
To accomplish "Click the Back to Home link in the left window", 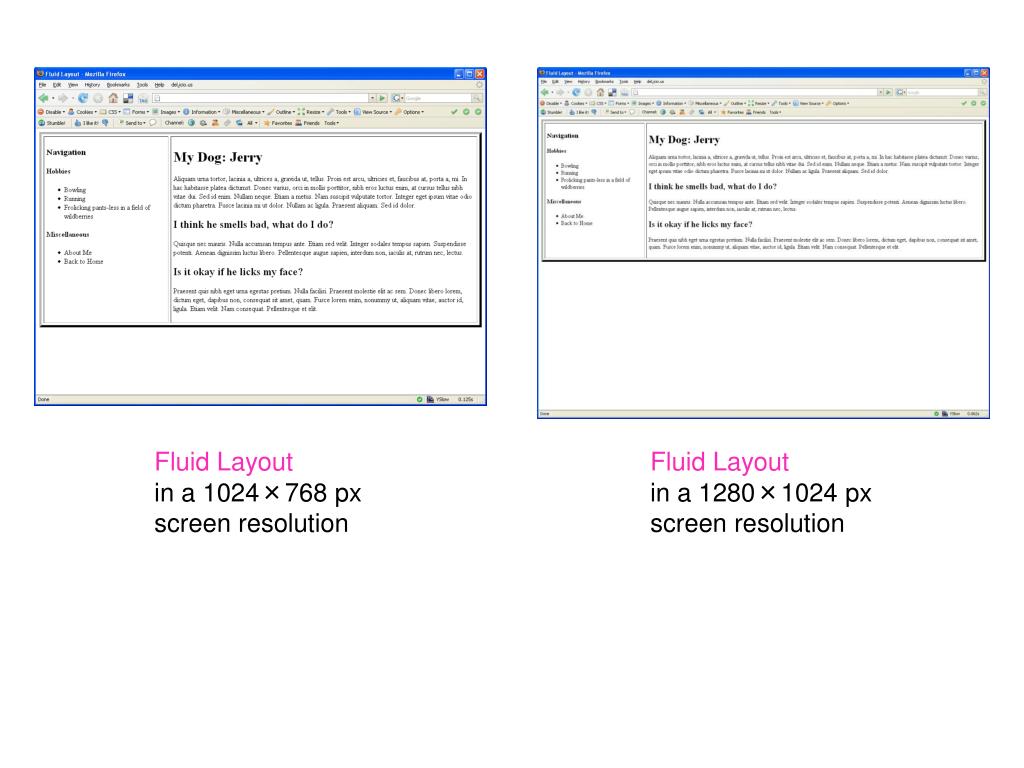I will 84,261.
